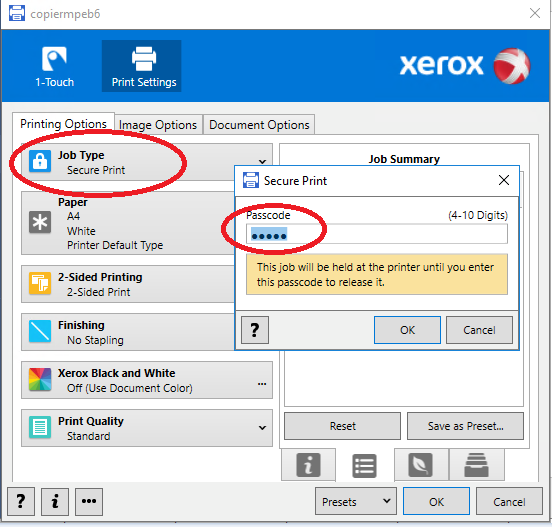Switch to the Document Options tab

pos(259,125)
